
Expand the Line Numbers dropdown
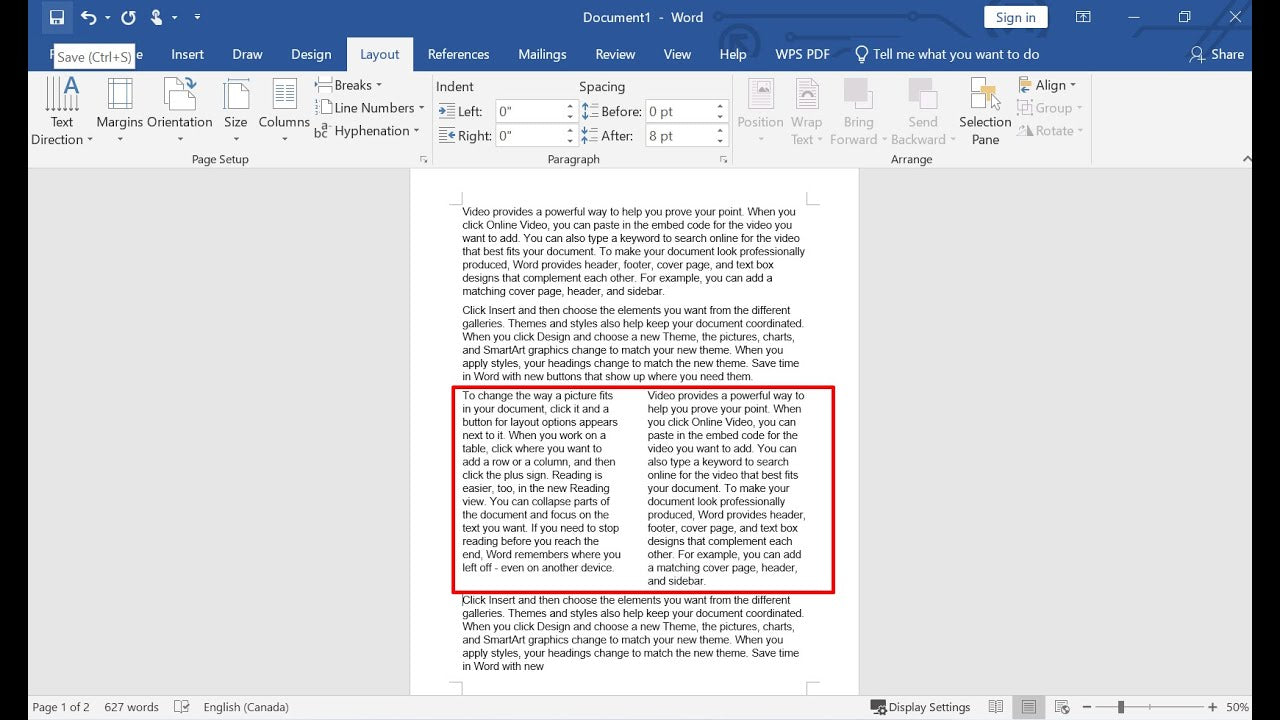(370, 108)
